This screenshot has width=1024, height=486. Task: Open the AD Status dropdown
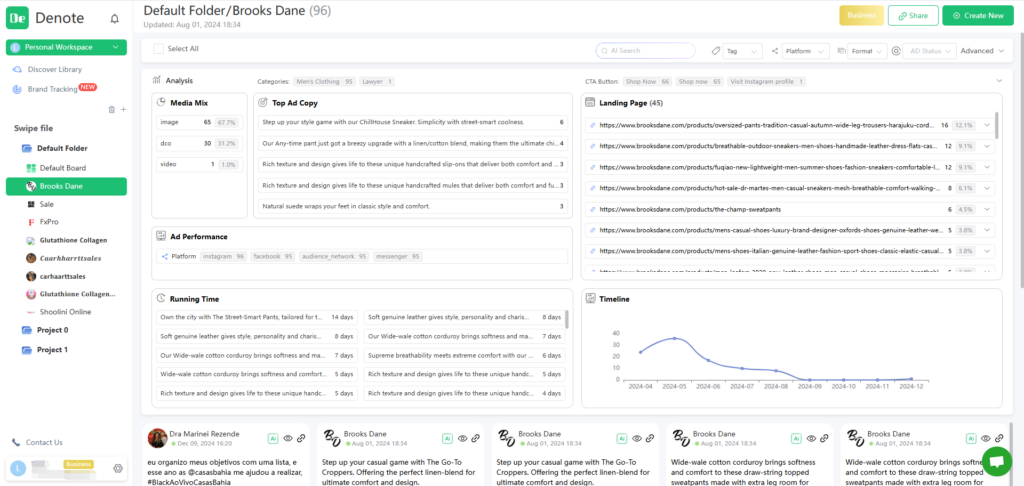(929, 50)
